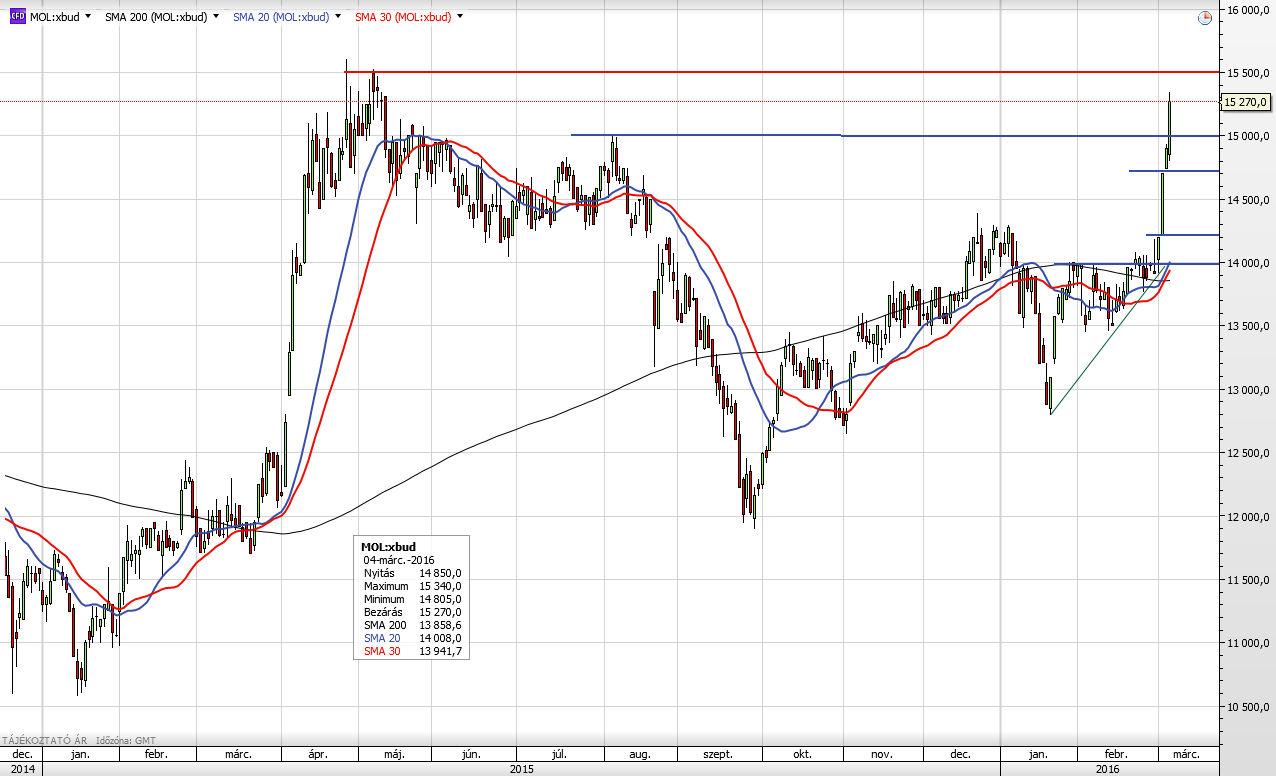This screenshot has height=776, width=1276.
Task: Click the purple CFD instrument icon
Action: point(17,17)
